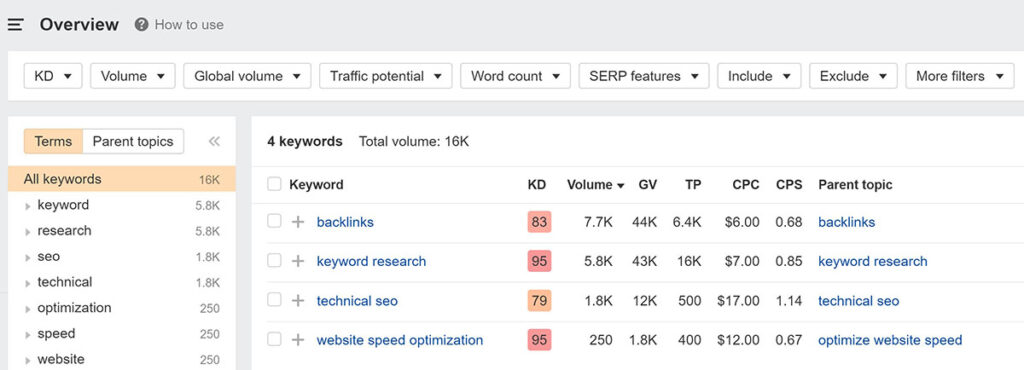Open the optimize website speed parent topic link
Screen dimensions: 1024x370
pyautogui.click(x=890, y=340)
